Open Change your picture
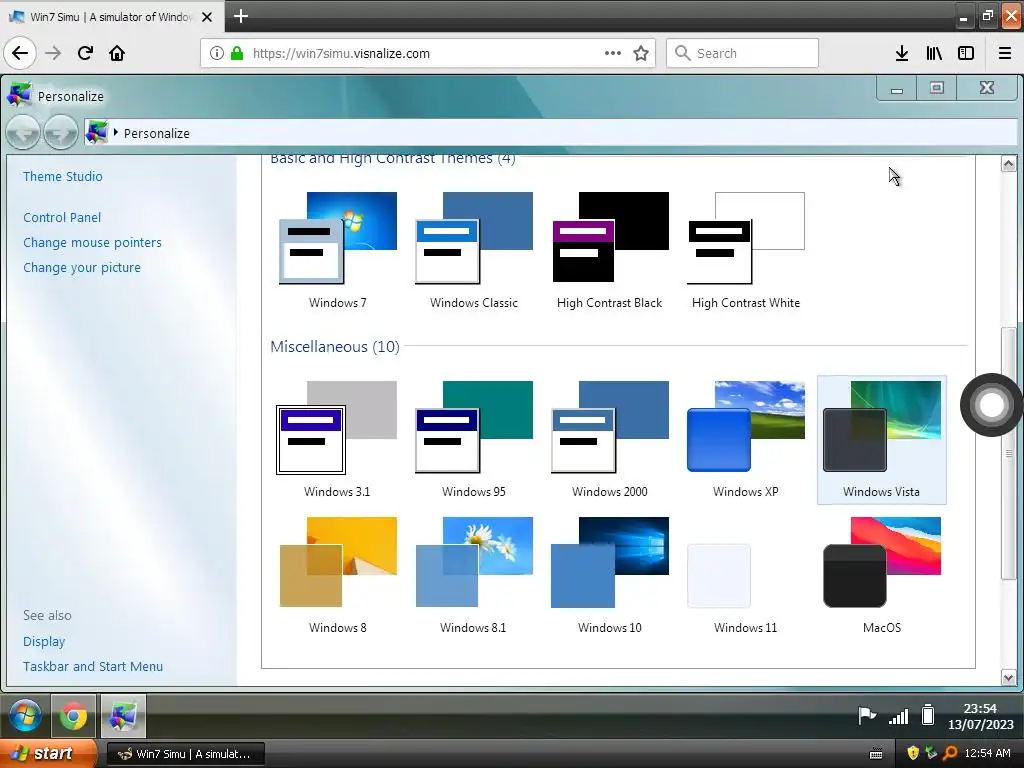This screenshot has width=1024, height=768. 82,267
